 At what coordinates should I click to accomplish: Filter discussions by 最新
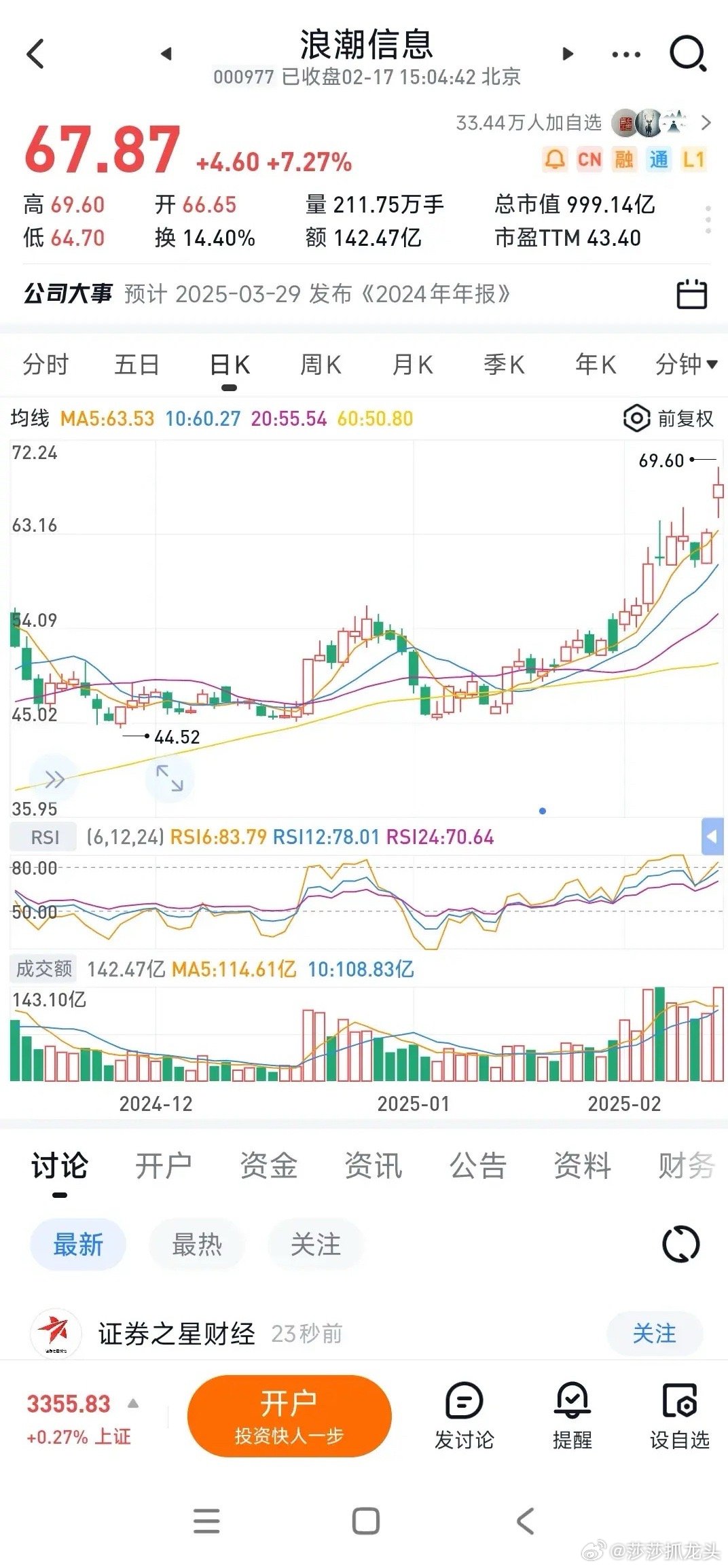78,1245
